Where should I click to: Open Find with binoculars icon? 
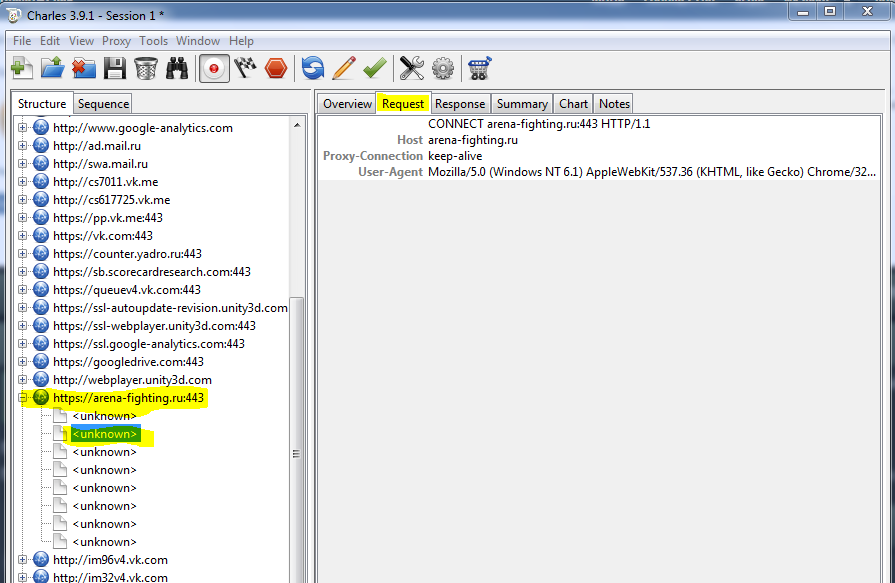coord(177,69)
